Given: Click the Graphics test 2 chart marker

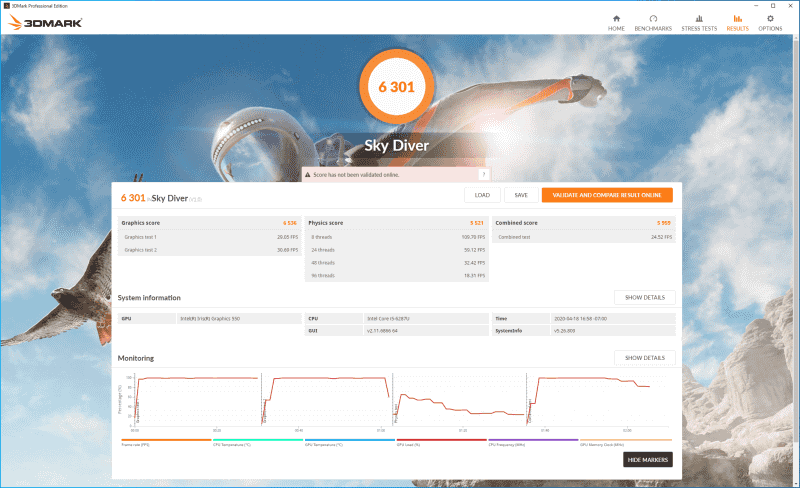Looking at the screenshot, I should (264, 413).
